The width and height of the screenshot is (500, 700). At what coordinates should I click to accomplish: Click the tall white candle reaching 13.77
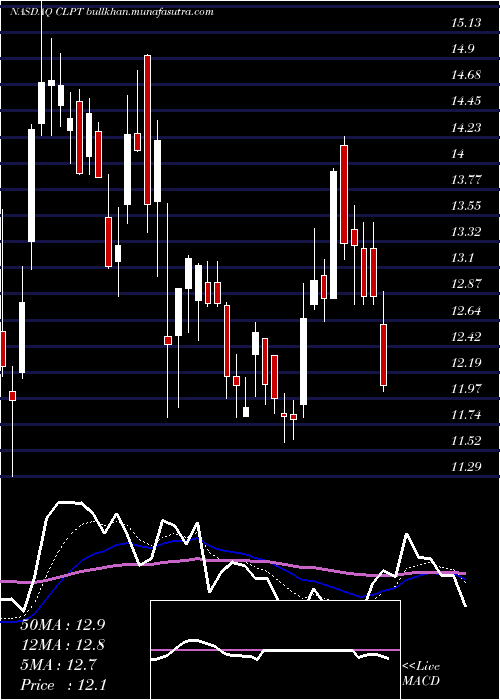333,234
